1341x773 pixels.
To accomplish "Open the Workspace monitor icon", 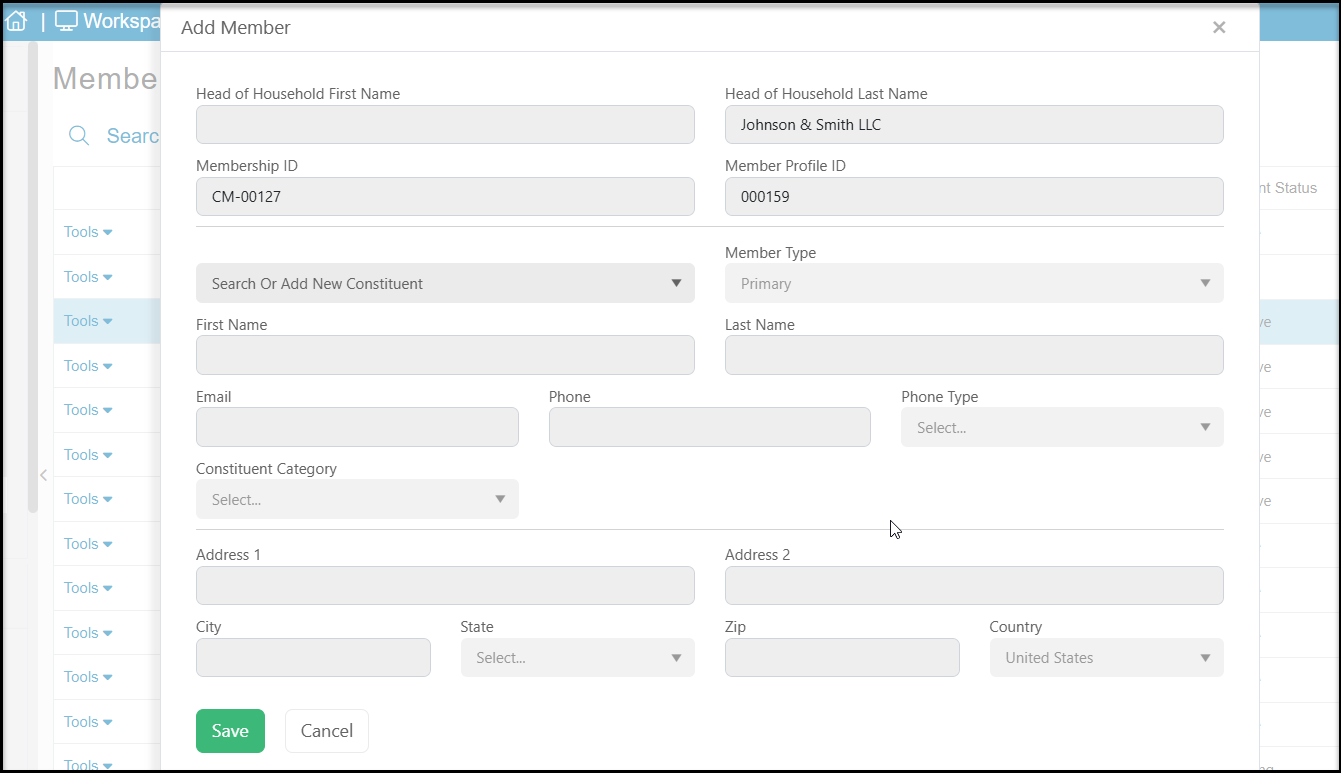I will point(66,20).
